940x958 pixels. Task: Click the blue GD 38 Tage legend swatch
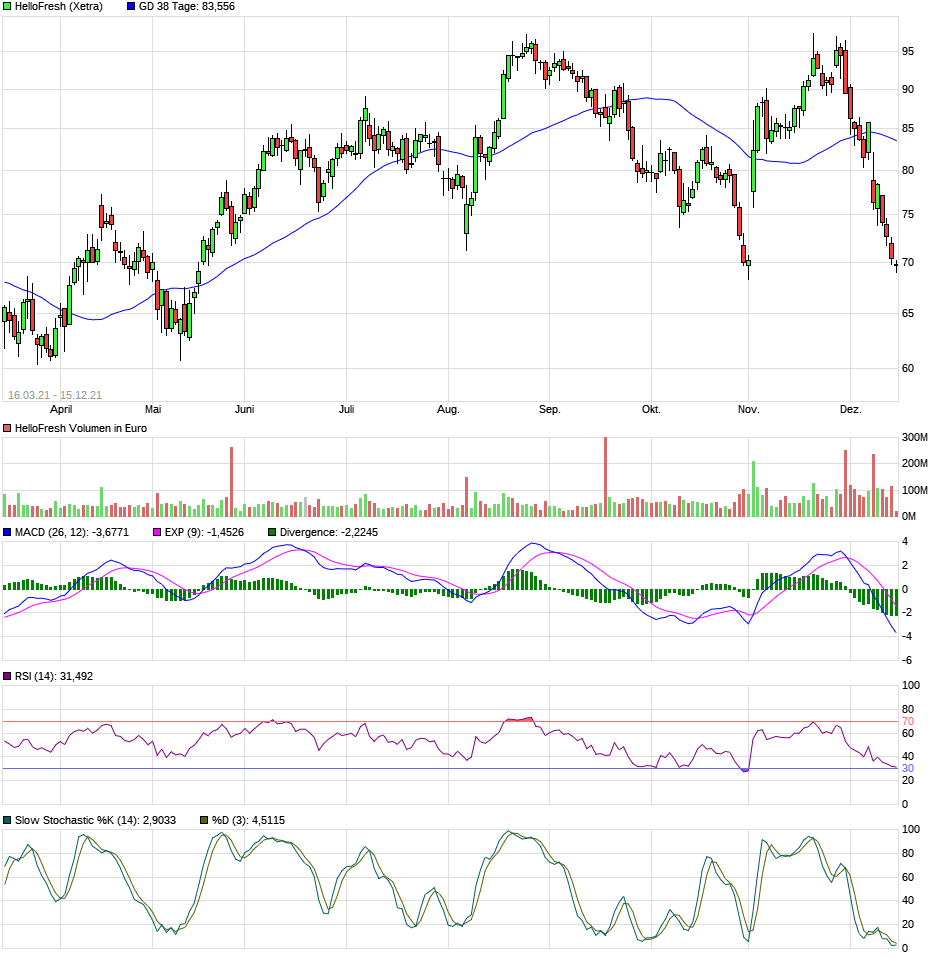coord(131,7)
